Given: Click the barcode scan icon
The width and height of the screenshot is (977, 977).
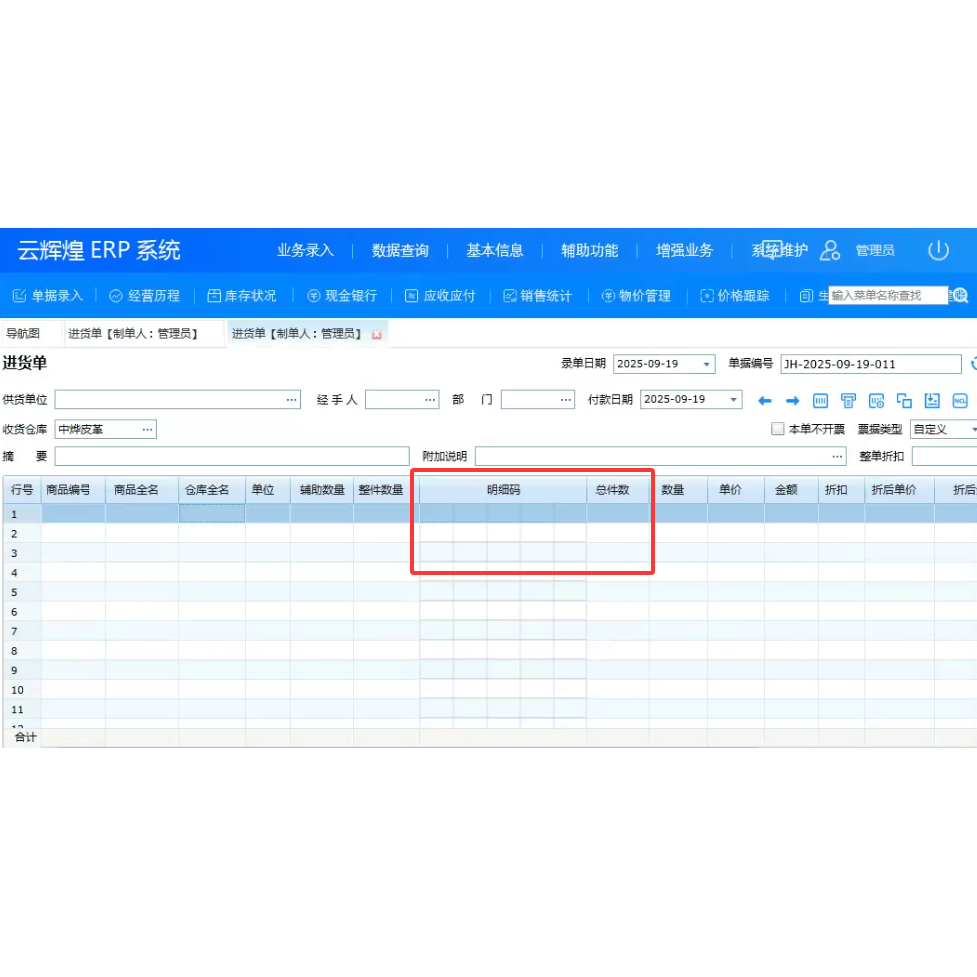Looking at the screenshot, I should point(820,401).
